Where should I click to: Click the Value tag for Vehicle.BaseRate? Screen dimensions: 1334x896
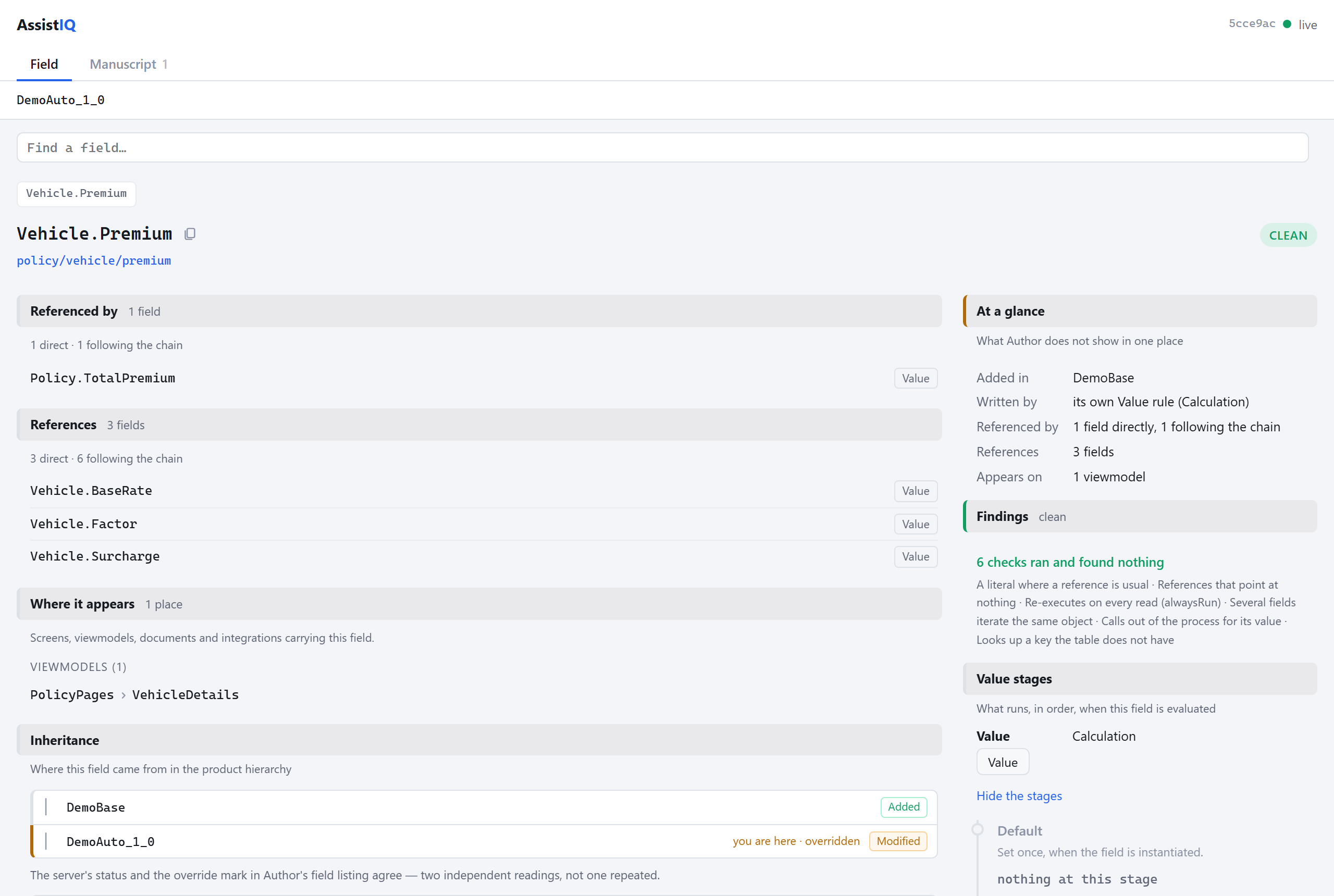(x=915, y=491)
